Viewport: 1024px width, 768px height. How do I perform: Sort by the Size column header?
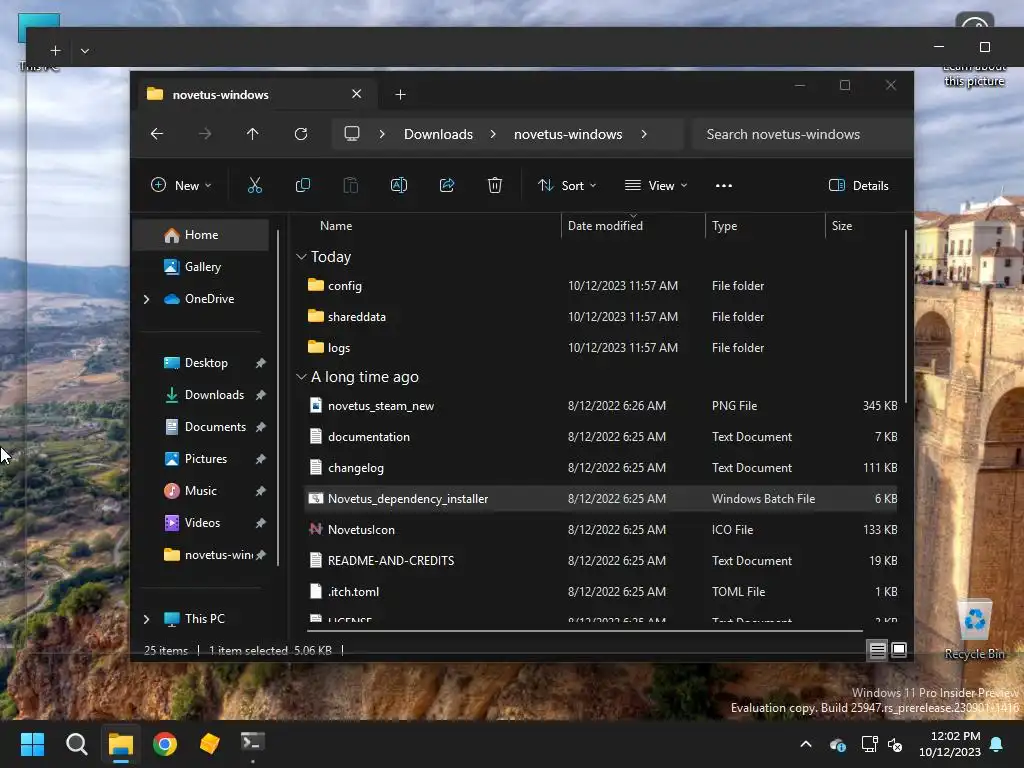point(842,226)
